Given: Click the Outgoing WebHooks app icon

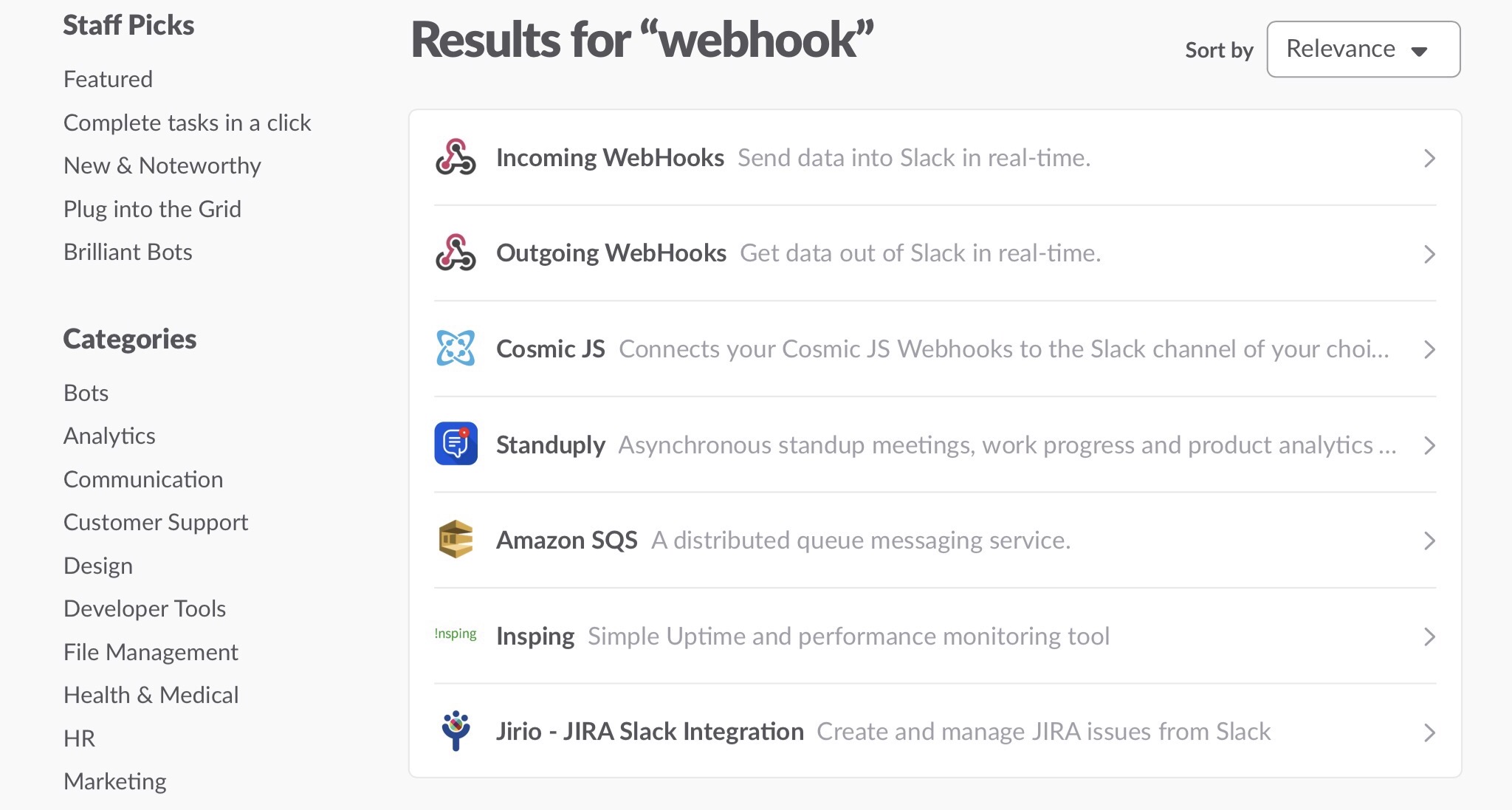Looking at the screenshot, I should pyautogui.click(x=456, y=253).
